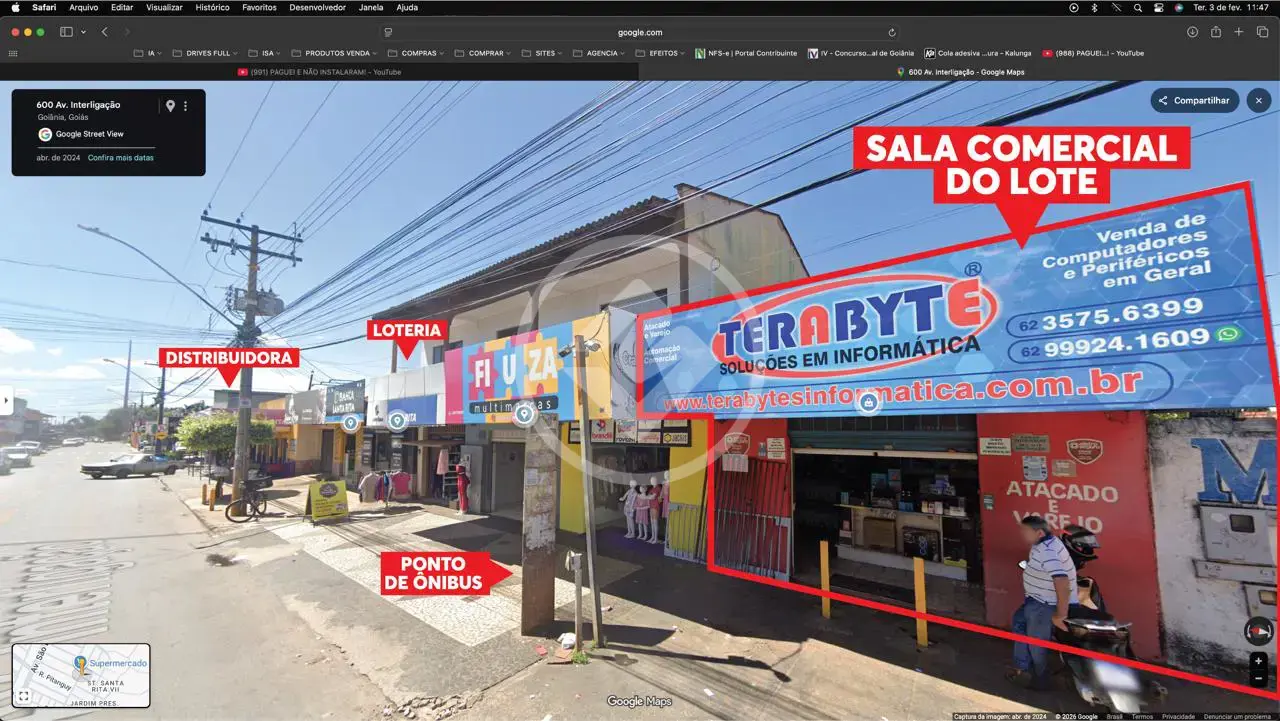Open the three-dot options in address card
Screen dimensions: 1280x721
point(185,105)
